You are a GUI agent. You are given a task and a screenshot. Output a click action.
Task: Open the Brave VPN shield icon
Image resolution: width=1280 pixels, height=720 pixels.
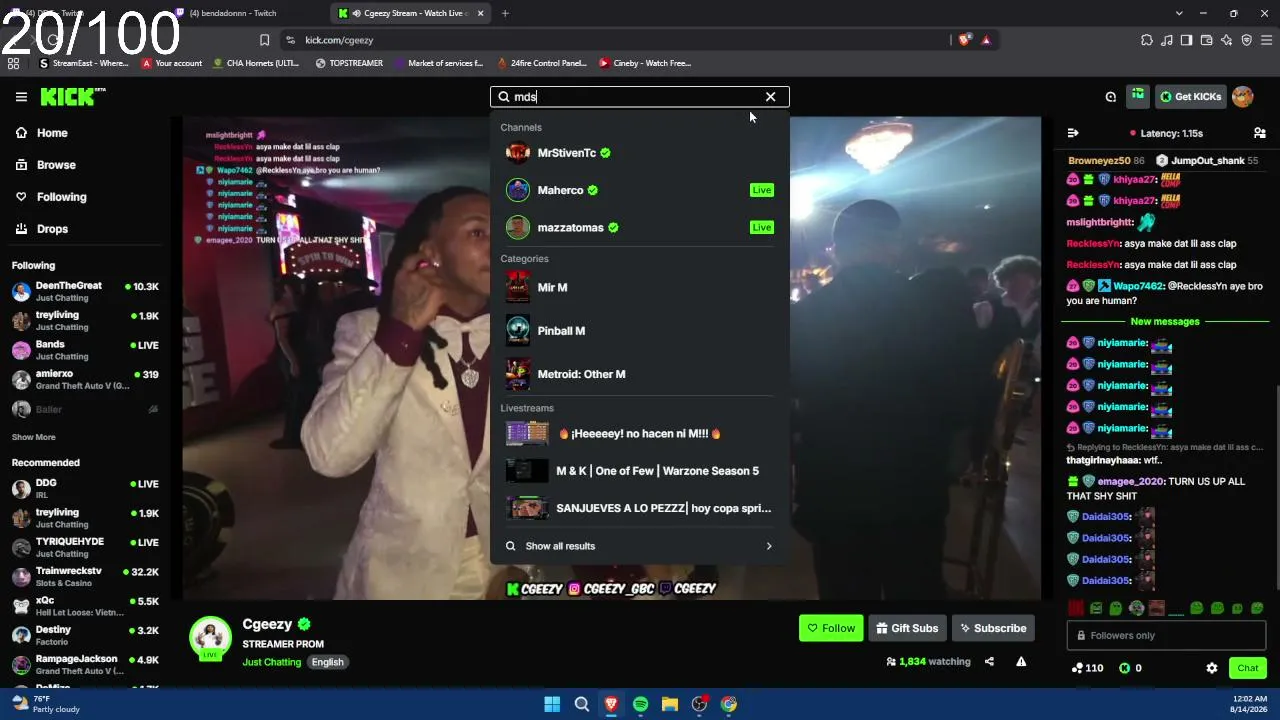pyautogui.click(x=1246, y=40)
